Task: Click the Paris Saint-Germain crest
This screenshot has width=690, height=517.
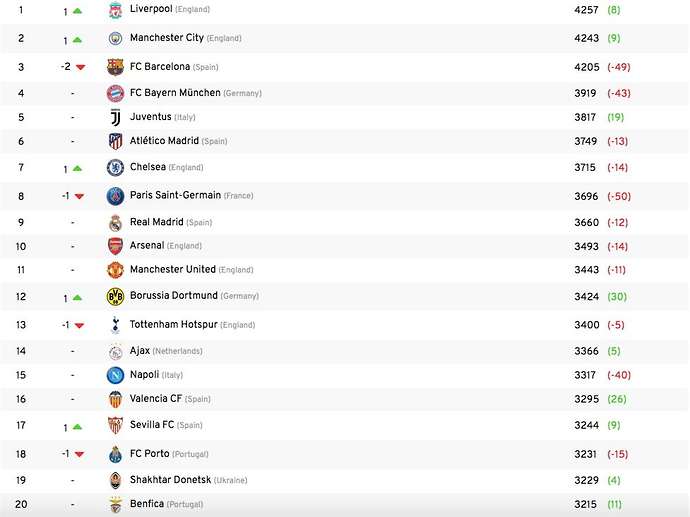Action: (115, 196)
